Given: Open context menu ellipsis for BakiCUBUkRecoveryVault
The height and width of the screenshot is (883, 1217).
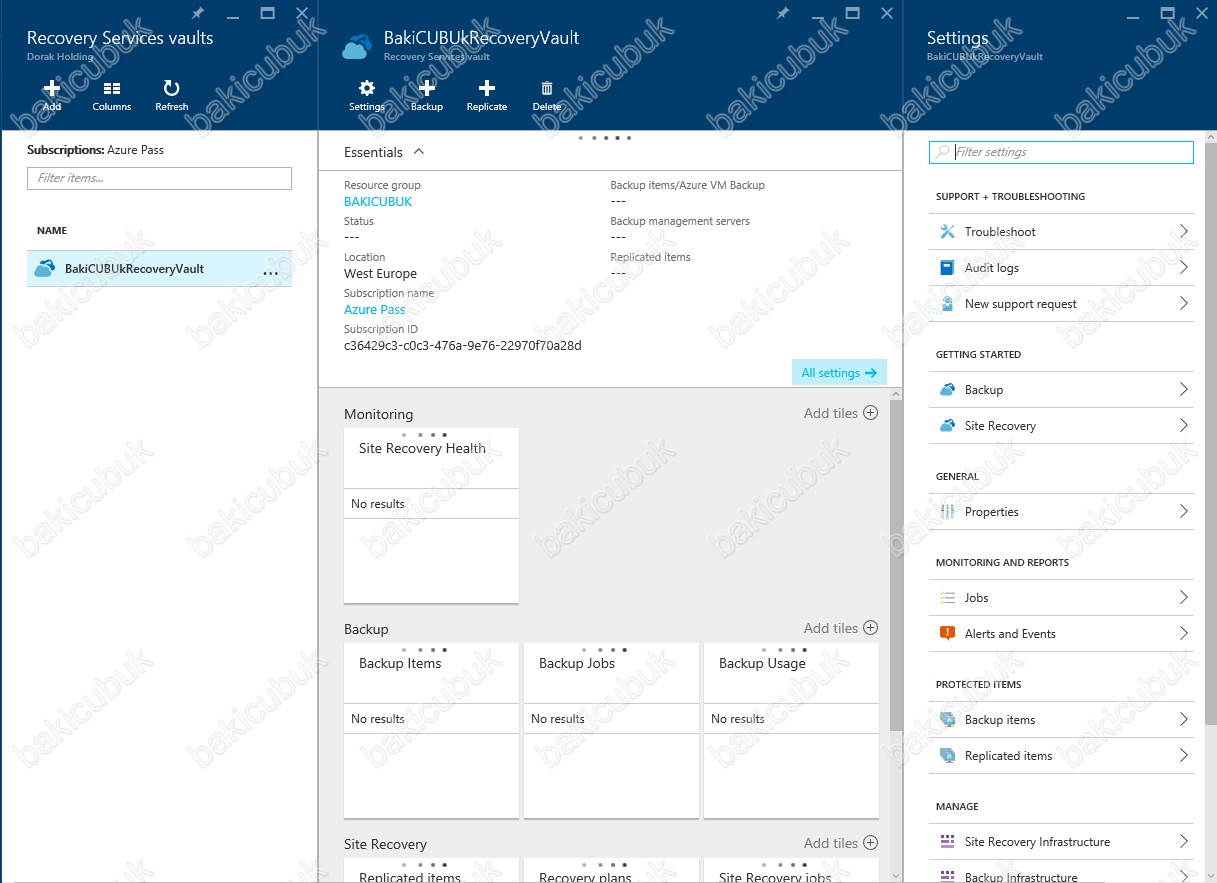Looking at the screenshot, I should [x=270, y=272].
